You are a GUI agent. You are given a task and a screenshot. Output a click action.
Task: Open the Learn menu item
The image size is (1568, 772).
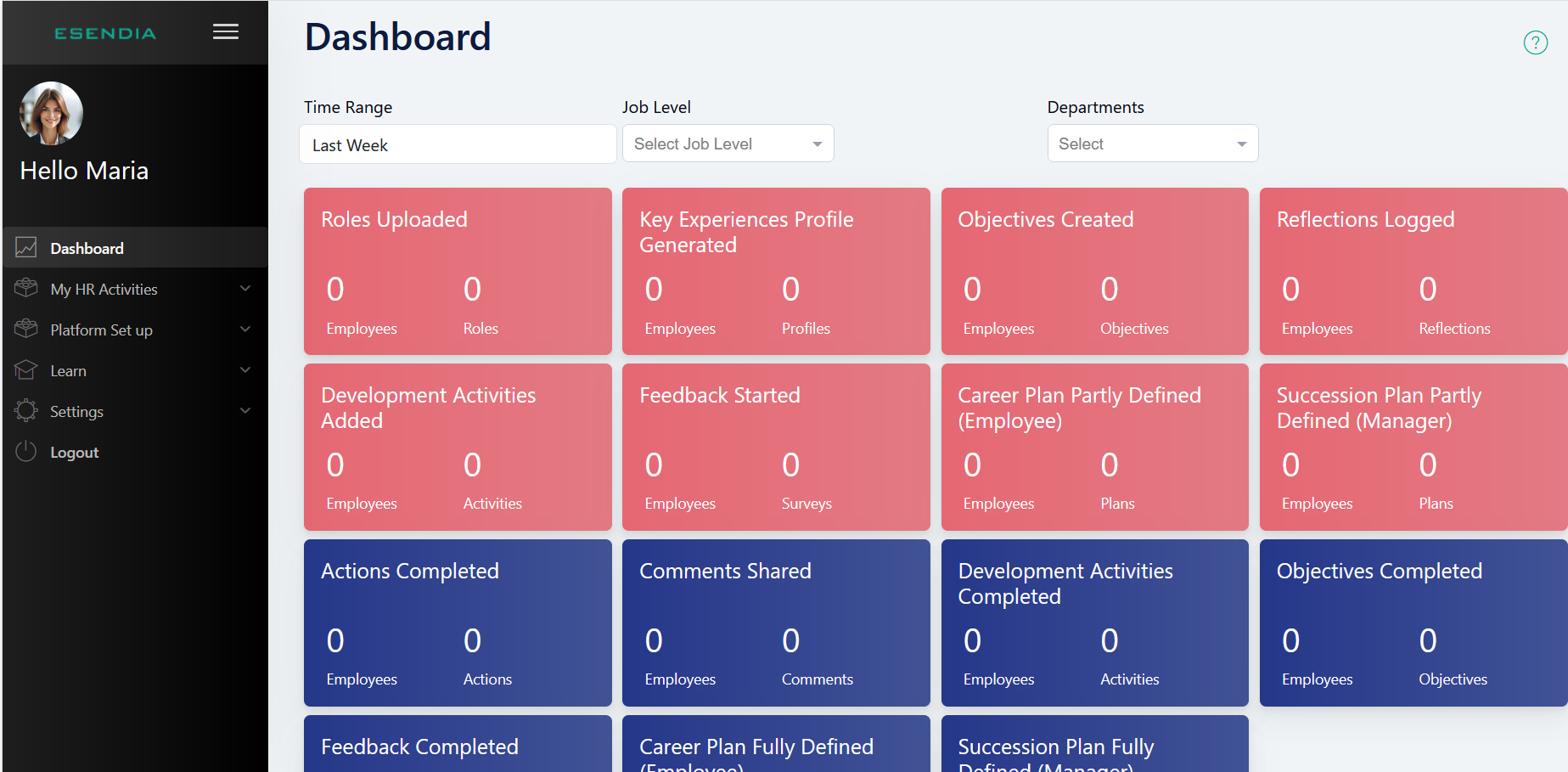(69, 371)
